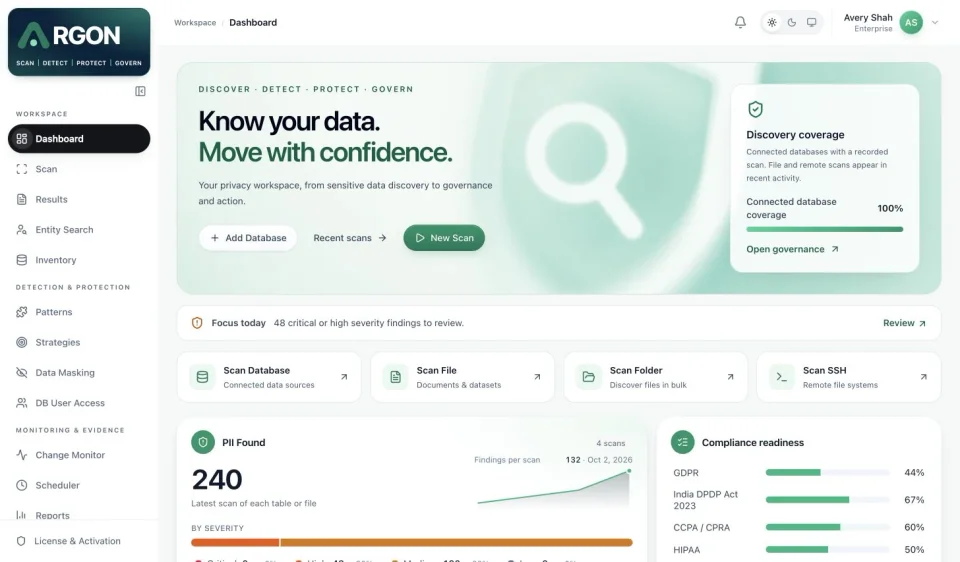Click connected database coverage progress bar
The image size is (960, 562).
click(824, 230)
